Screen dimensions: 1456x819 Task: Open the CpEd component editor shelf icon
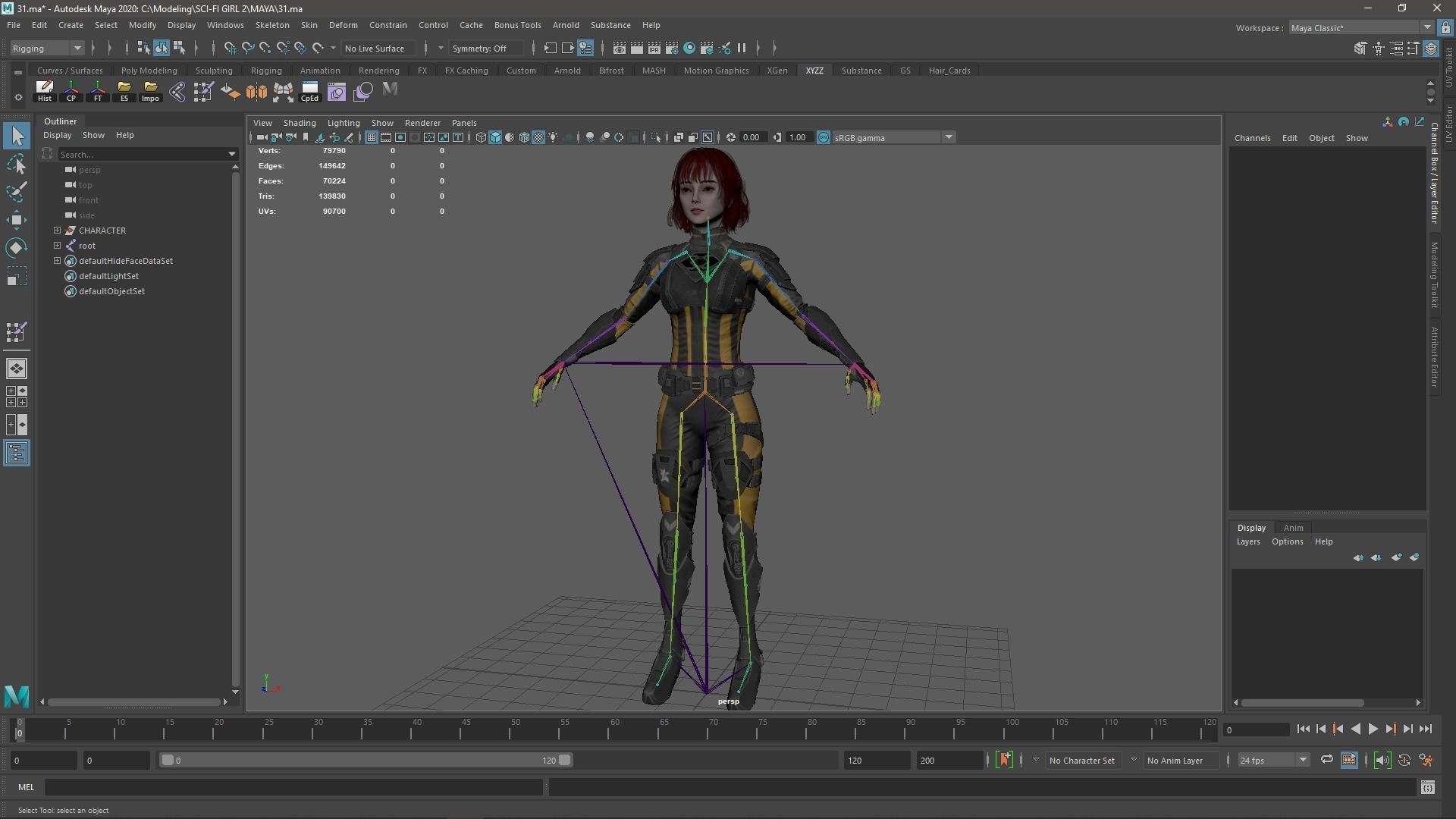click(x=309, y=91)
